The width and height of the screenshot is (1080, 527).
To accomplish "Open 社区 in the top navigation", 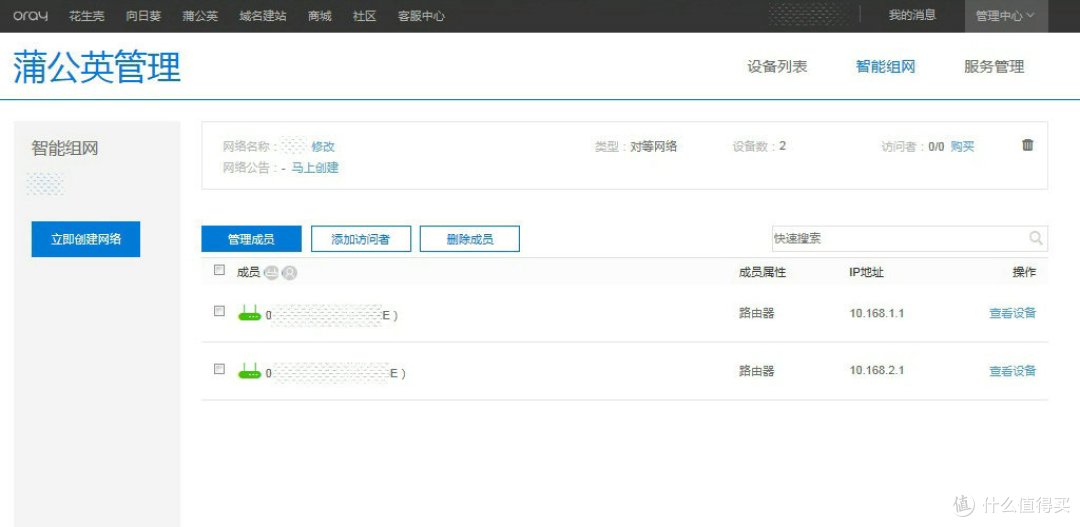I will pyautogui.click(x=364, y=16).
